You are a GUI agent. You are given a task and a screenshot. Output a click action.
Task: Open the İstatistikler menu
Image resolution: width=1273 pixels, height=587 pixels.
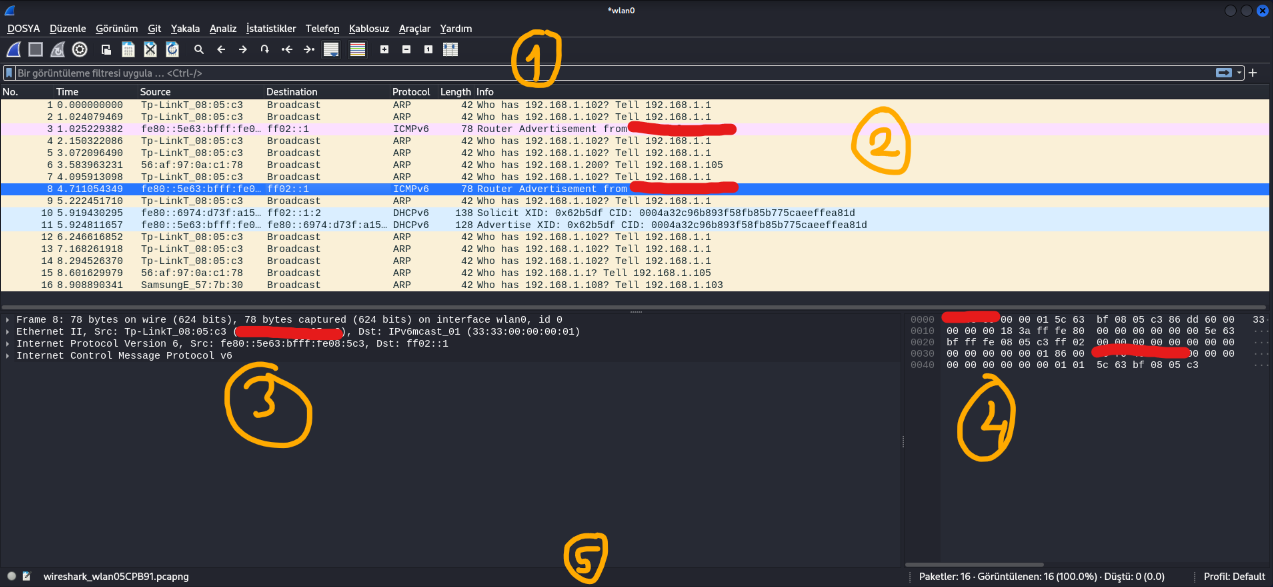pos(271,28)
